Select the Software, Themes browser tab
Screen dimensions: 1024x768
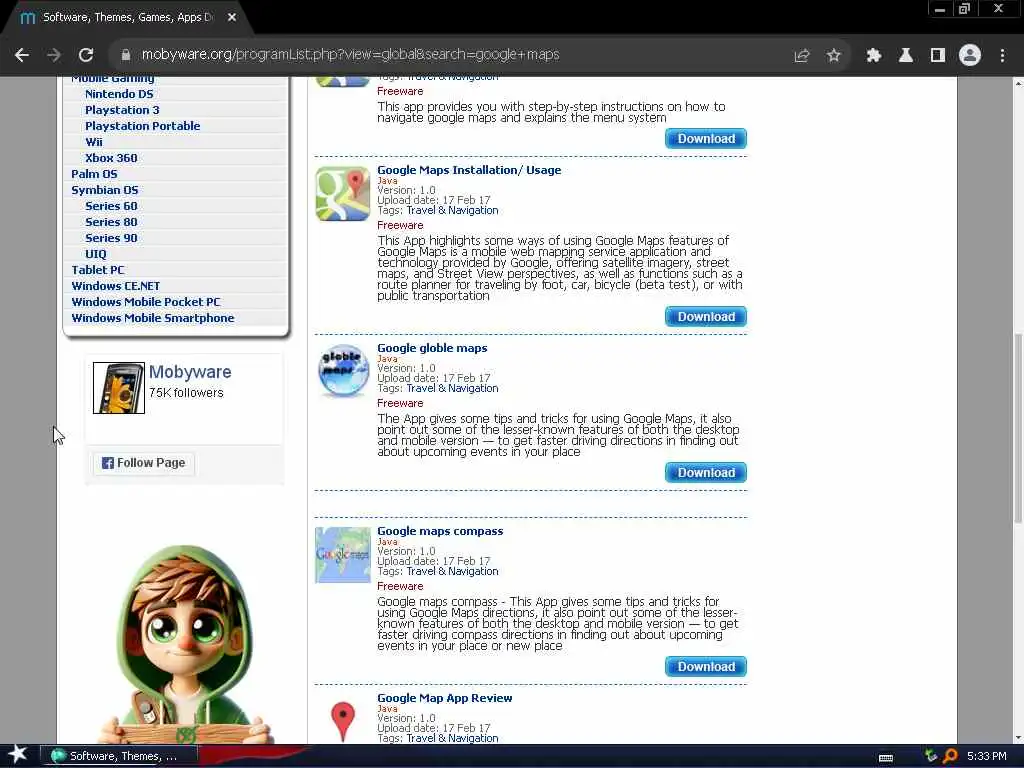pyautogui.click(x=127, y=18)
